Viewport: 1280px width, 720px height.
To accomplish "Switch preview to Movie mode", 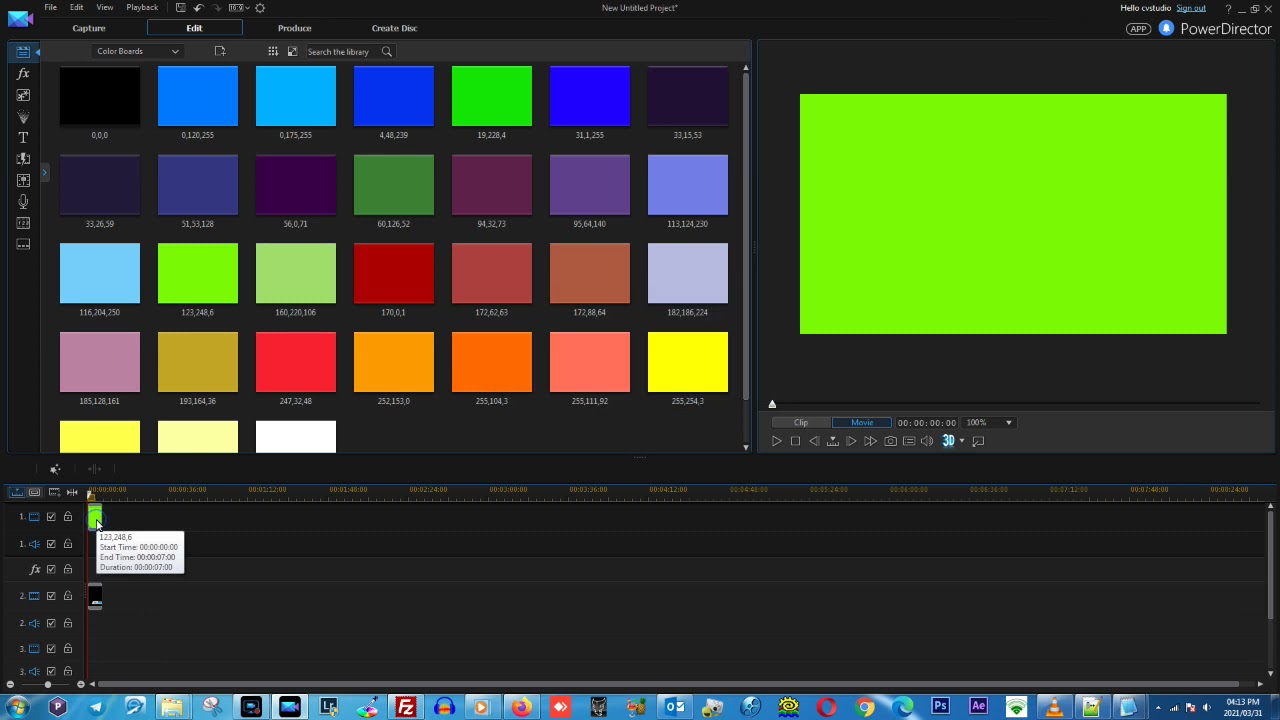I will pyautogui.click(x=861, y=423).
